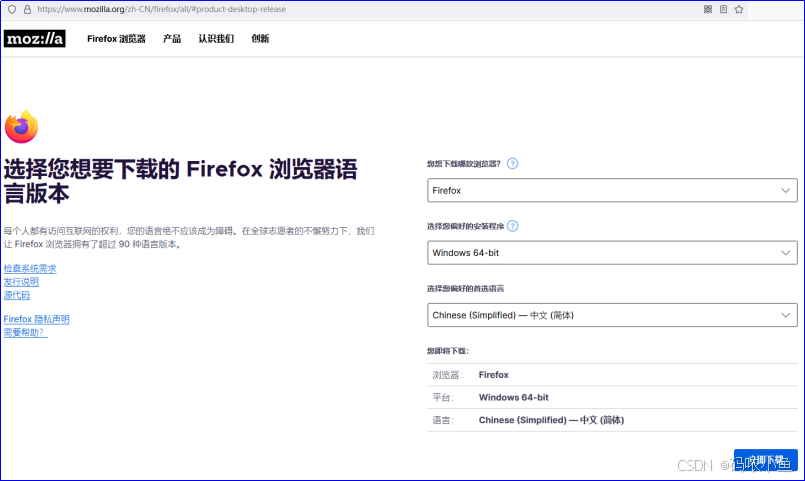Open the Firefox 浏览器 menu
Screen dimensions: 805x481
[116, 39]
